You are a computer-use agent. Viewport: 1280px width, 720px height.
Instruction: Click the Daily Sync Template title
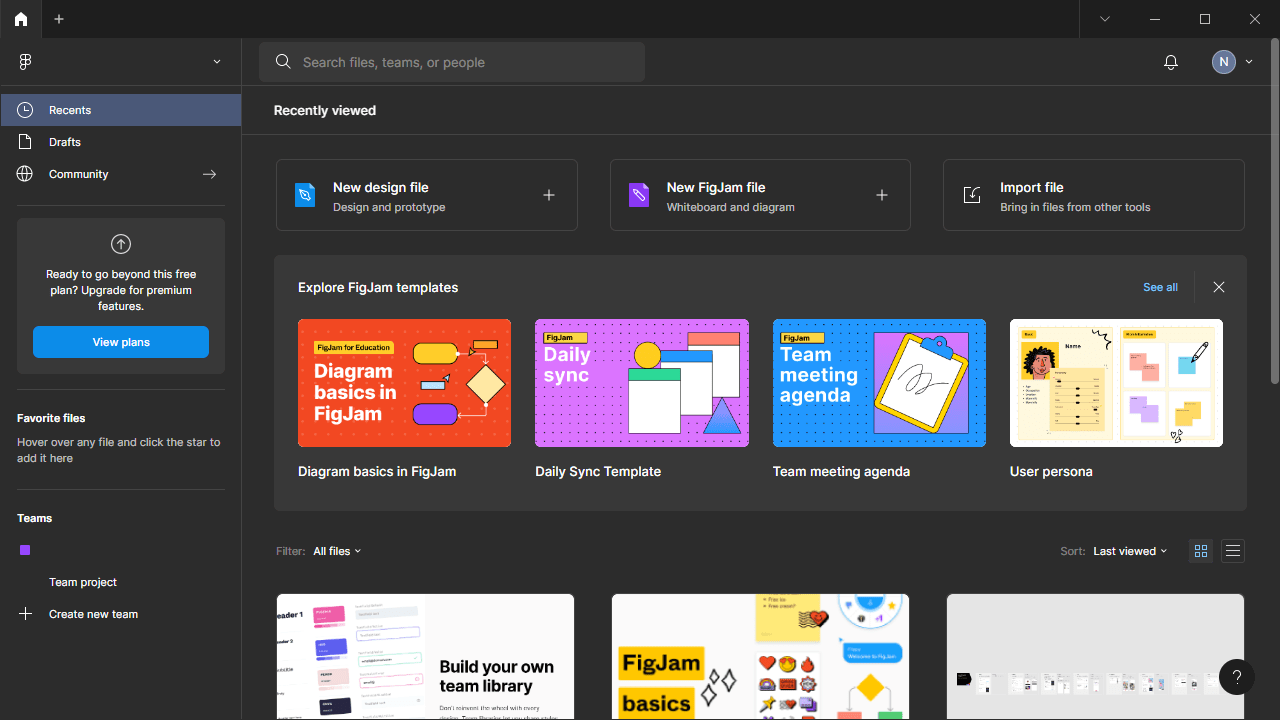coord(598,471)
